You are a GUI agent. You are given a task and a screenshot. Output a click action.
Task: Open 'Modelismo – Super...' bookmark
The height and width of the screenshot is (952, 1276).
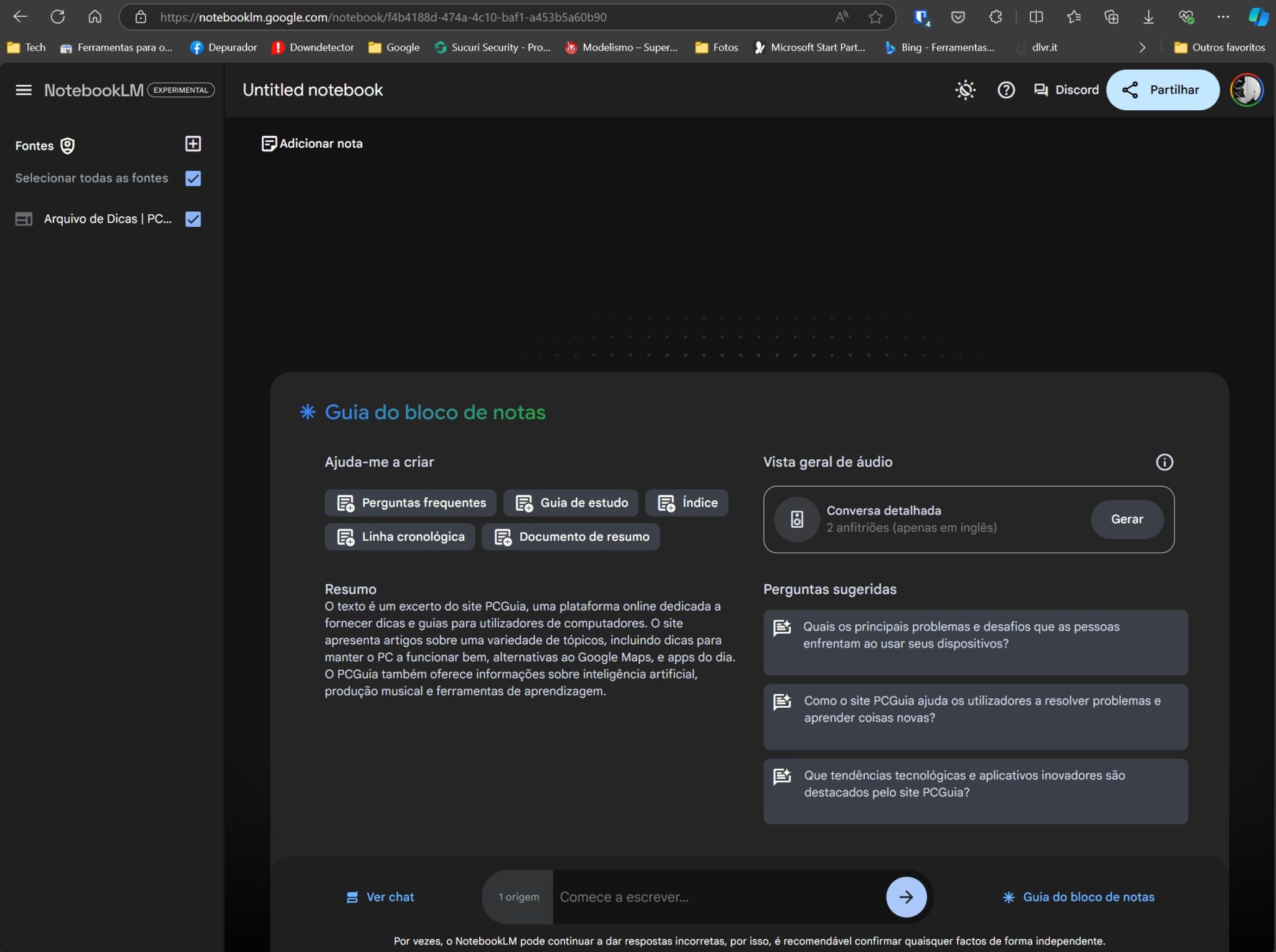[x=621, y=47]
